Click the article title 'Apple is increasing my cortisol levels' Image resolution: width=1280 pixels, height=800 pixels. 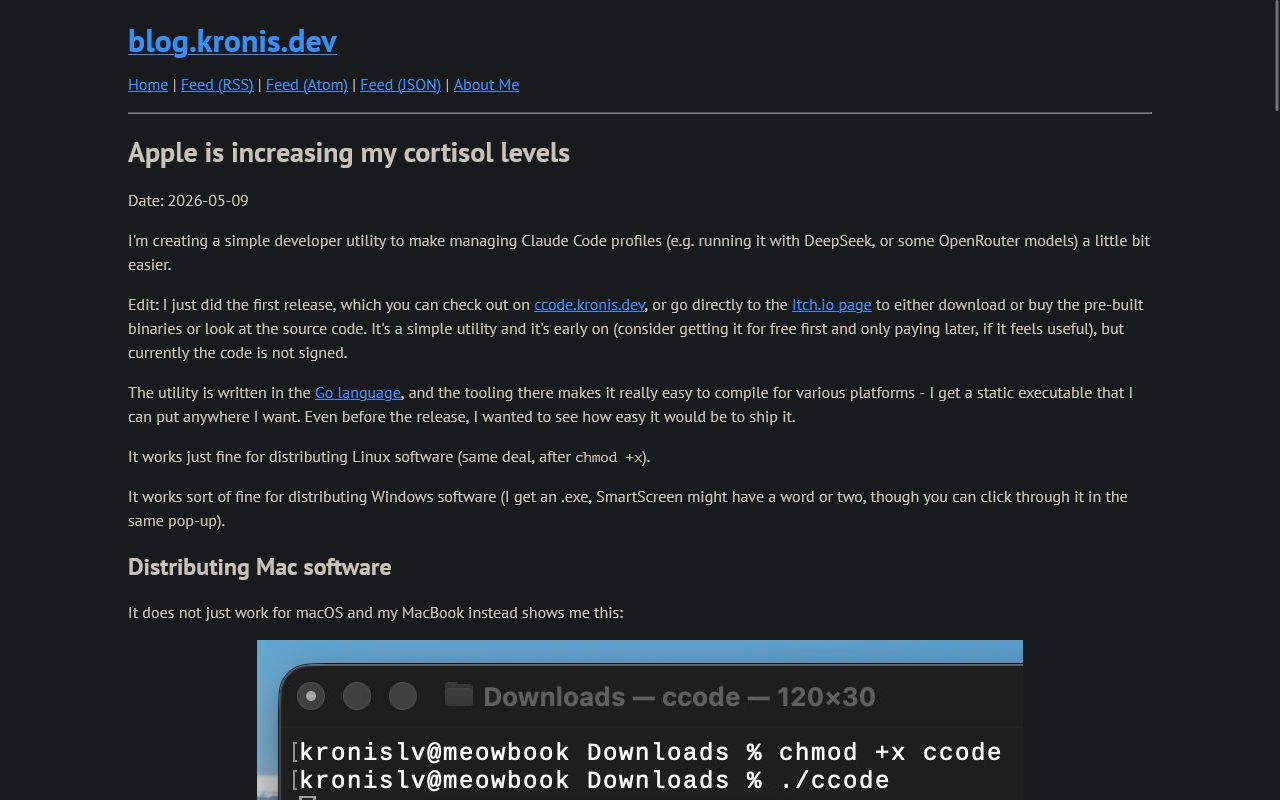(x=349, y=153)
